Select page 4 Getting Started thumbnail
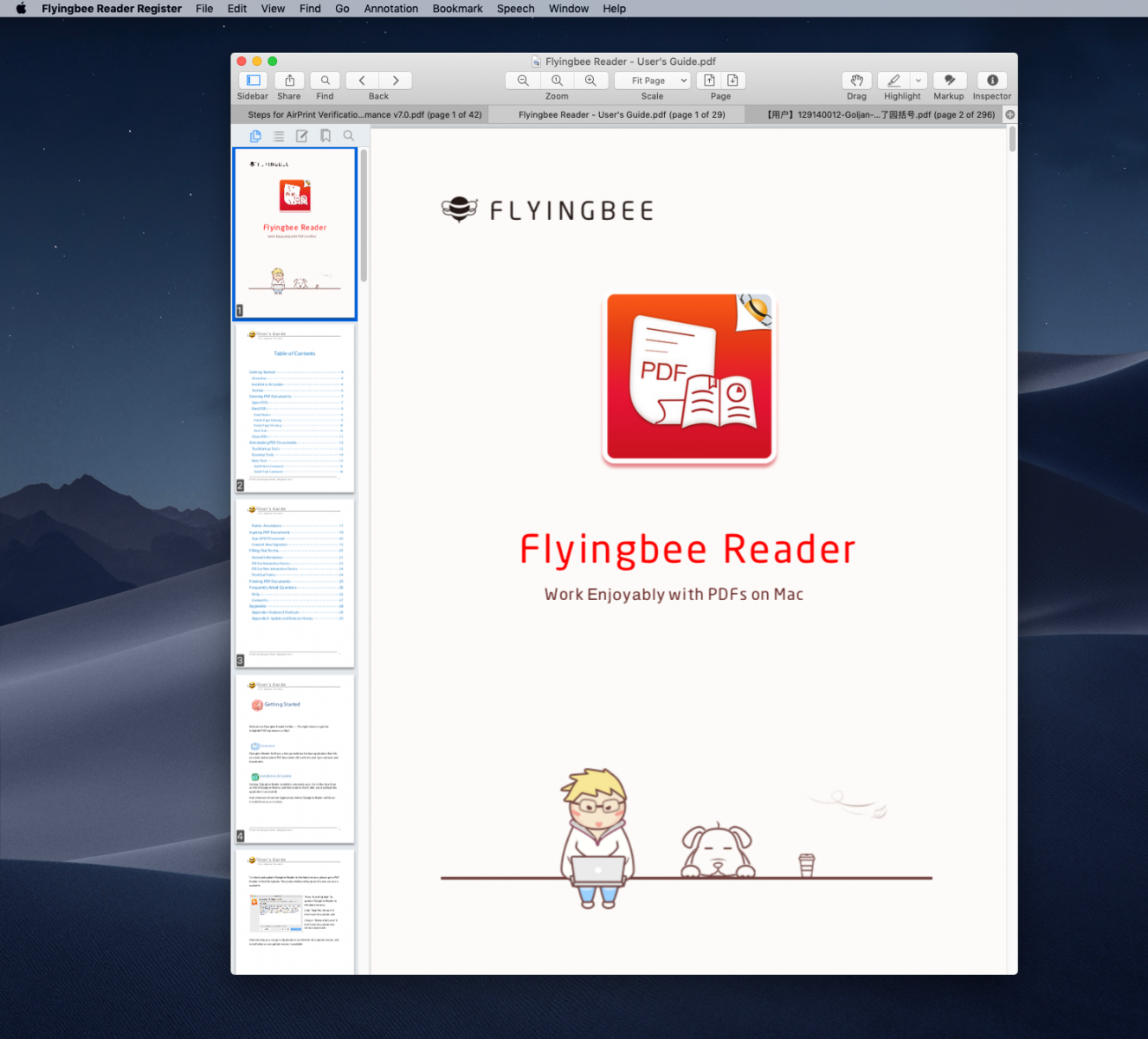1148x1039 pixels. (295, 758)
